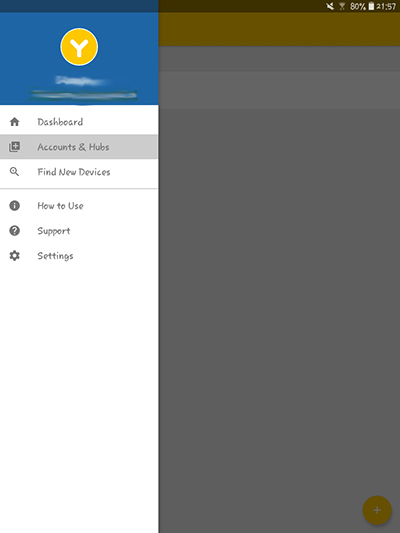Tap the blurred email line in header
Image resolution: width=400 pixels, height=533 pixels.
[x=83, y=95]
